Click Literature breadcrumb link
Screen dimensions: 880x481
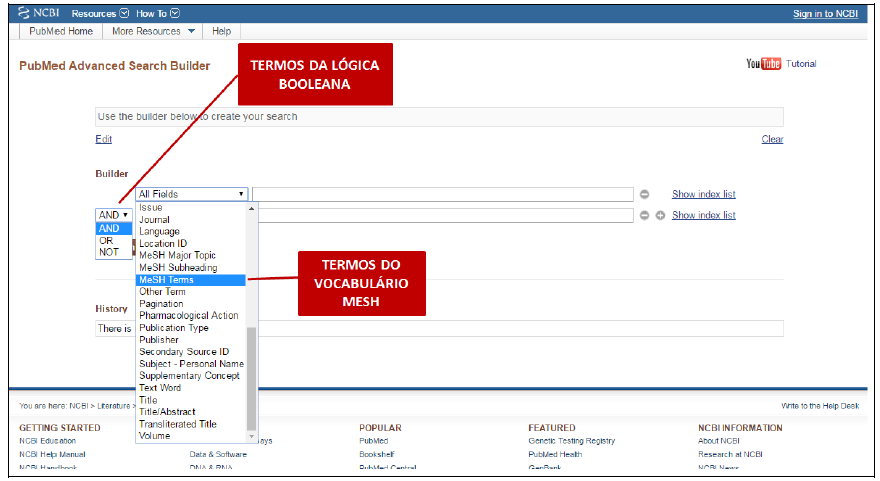114,406
